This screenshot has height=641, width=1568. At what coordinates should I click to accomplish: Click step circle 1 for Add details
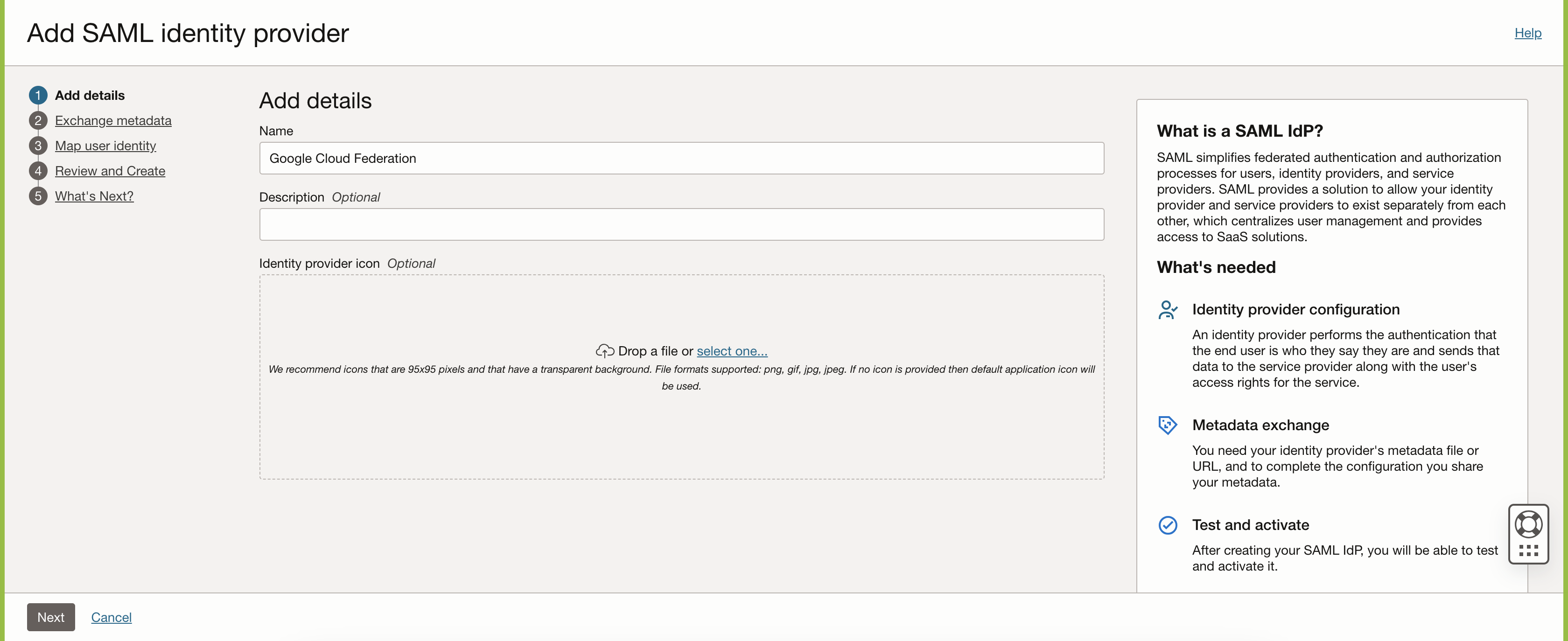click(x=38, y=95)
